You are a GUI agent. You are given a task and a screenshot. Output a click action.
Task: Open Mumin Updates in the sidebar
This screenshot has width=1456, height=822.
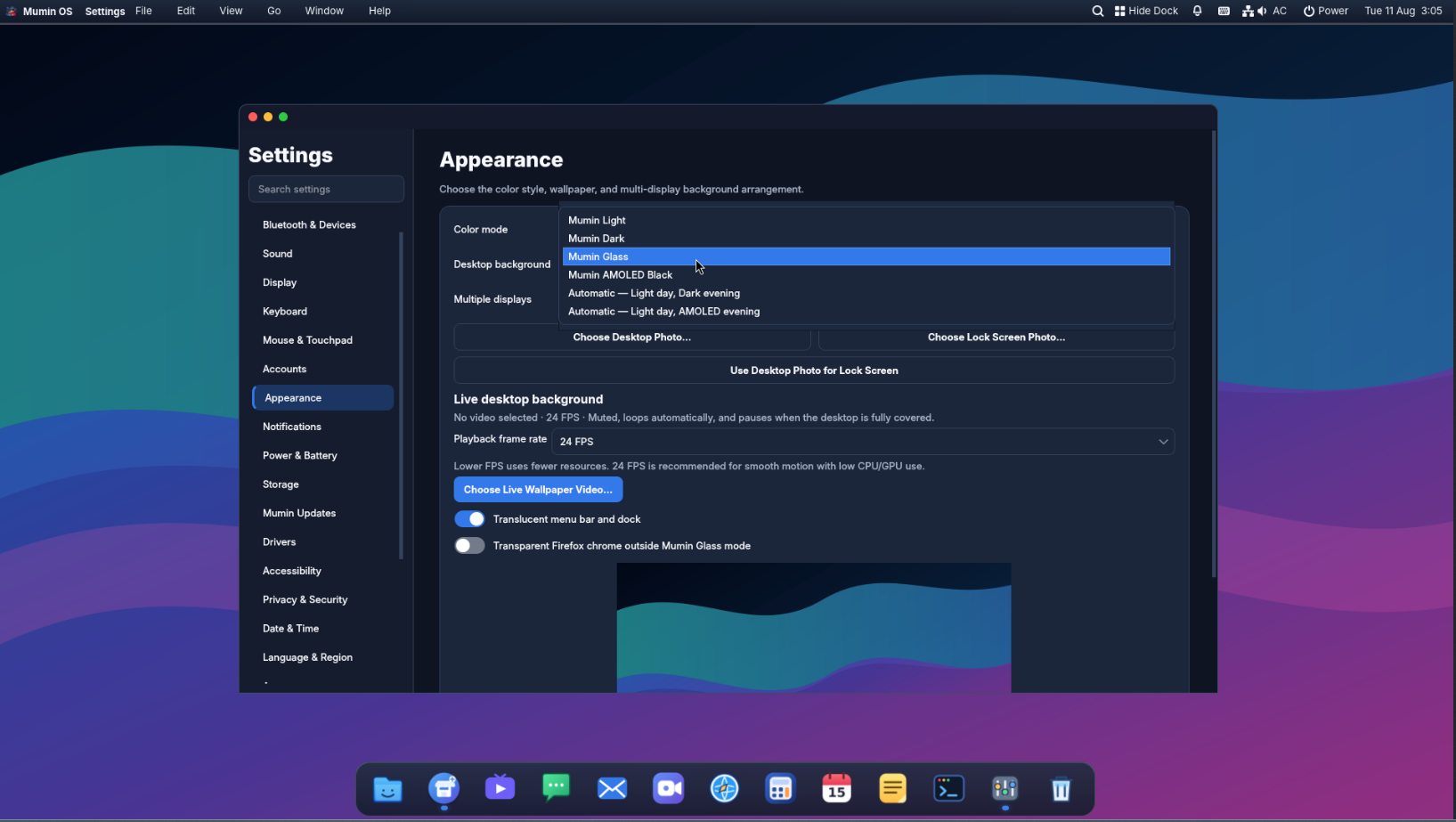pyautogui.click(x=323, y=513)
